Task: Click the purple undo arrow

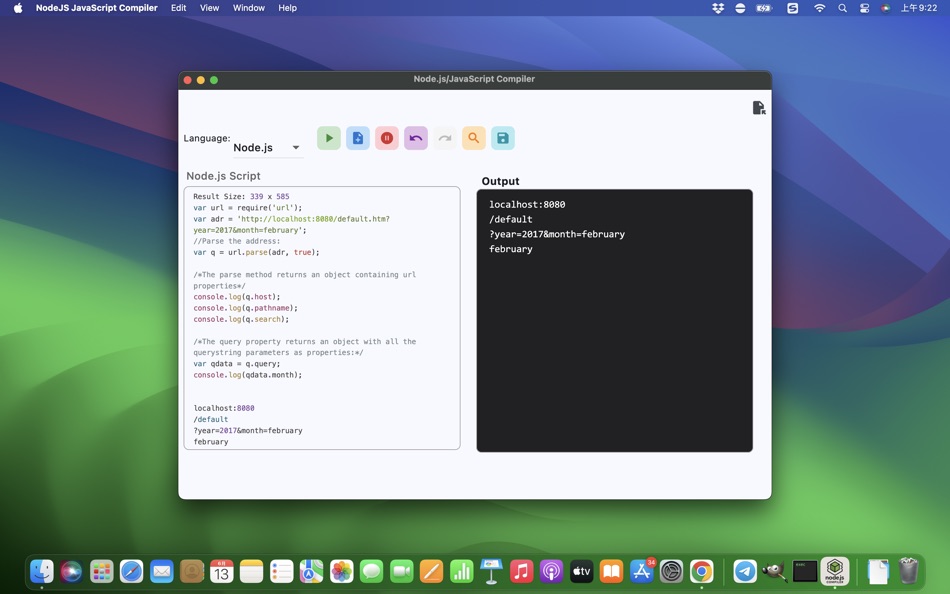Action: point(416,138)
